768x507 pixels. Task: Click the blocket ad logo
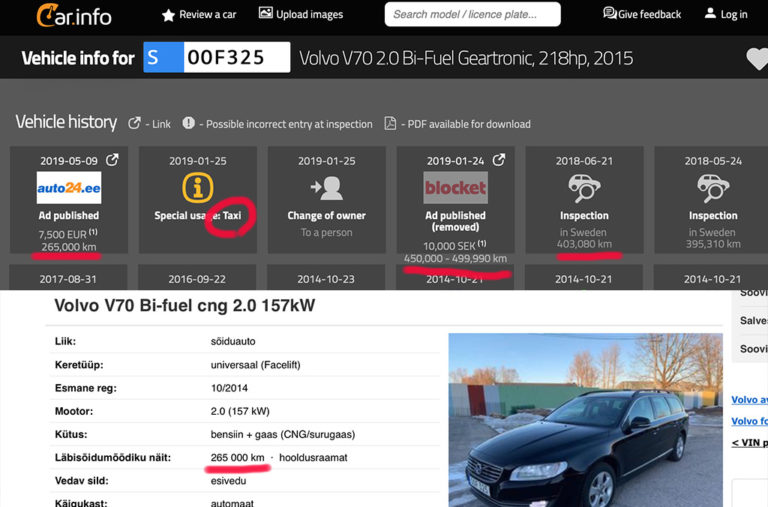[x=455, y=187]
